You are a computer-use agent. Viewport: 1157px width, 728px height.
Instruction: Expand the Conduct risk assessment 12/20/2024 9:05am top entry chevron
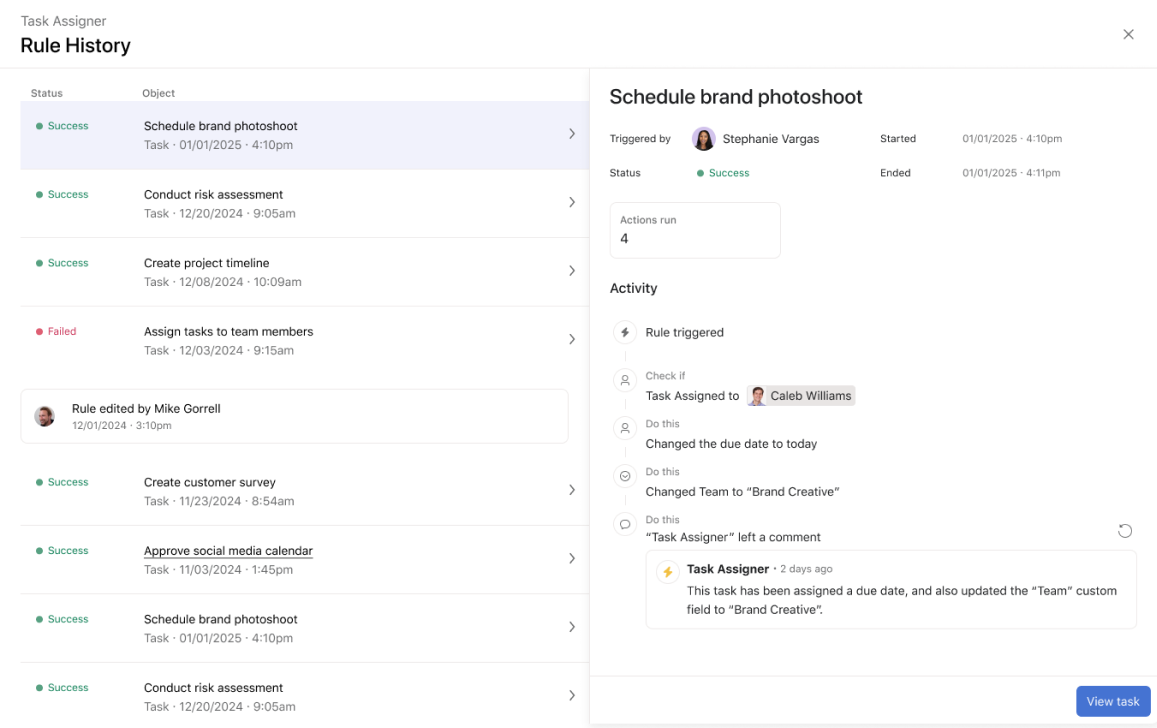click(x=572, y=202)
